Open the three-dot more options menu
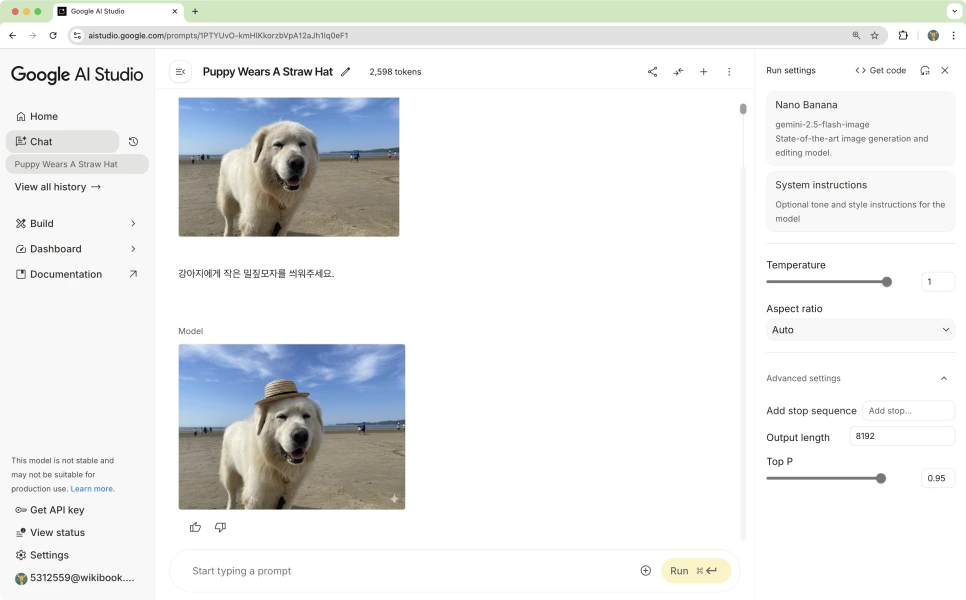 [729, 72]
